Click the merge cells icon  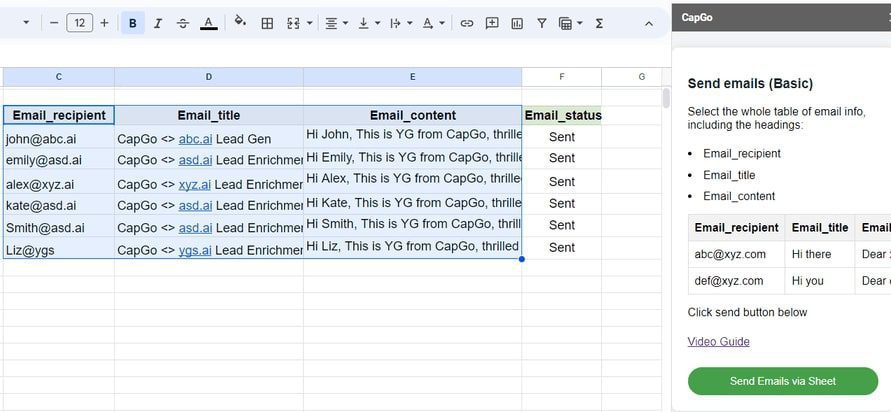pos(293,23)
